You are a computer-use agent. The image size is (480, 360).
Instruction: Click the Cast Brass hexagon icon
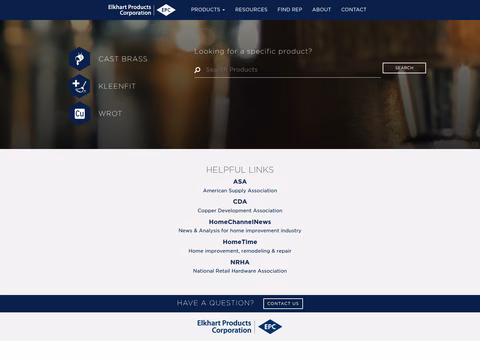[79, 59]
